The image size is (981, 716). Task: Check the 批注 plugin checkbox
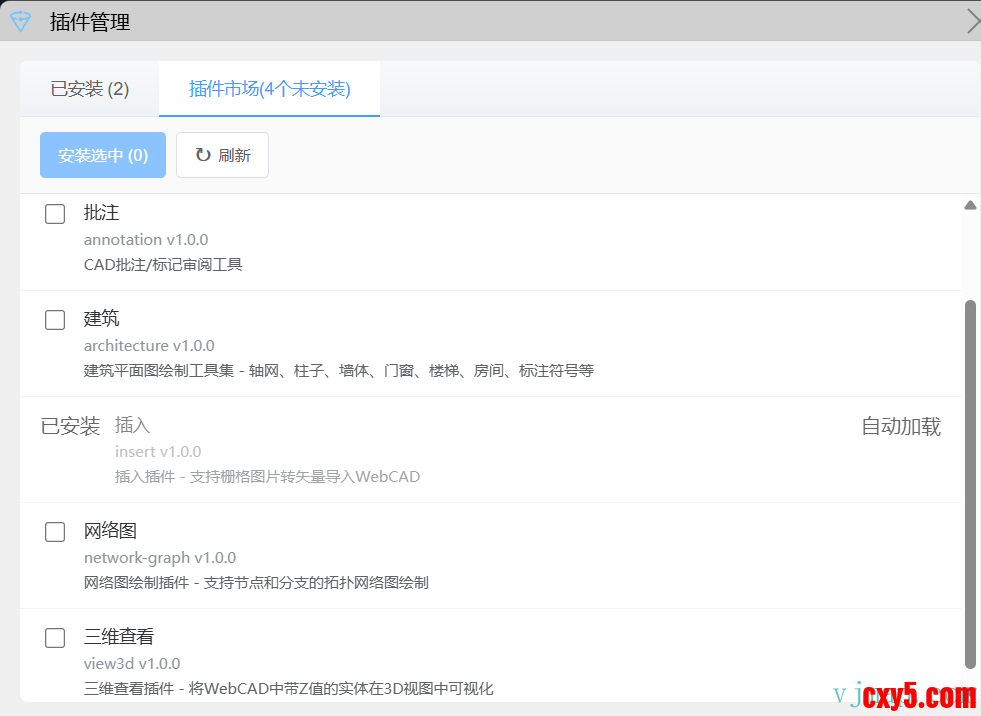click(55, 213)
